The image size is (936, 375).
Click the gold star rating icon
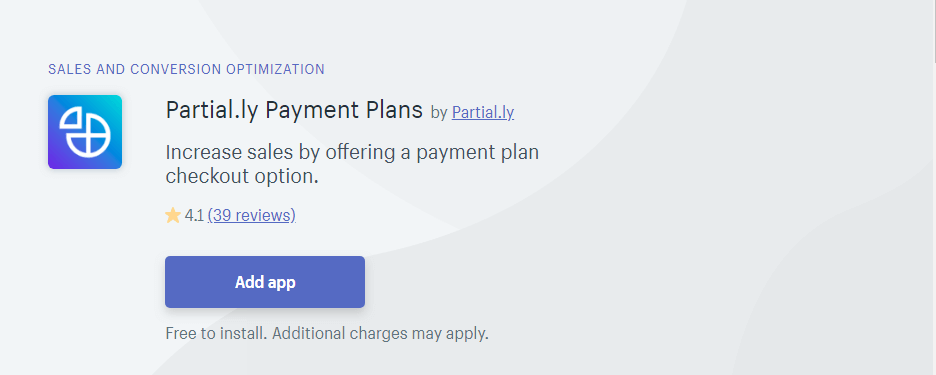173,216
